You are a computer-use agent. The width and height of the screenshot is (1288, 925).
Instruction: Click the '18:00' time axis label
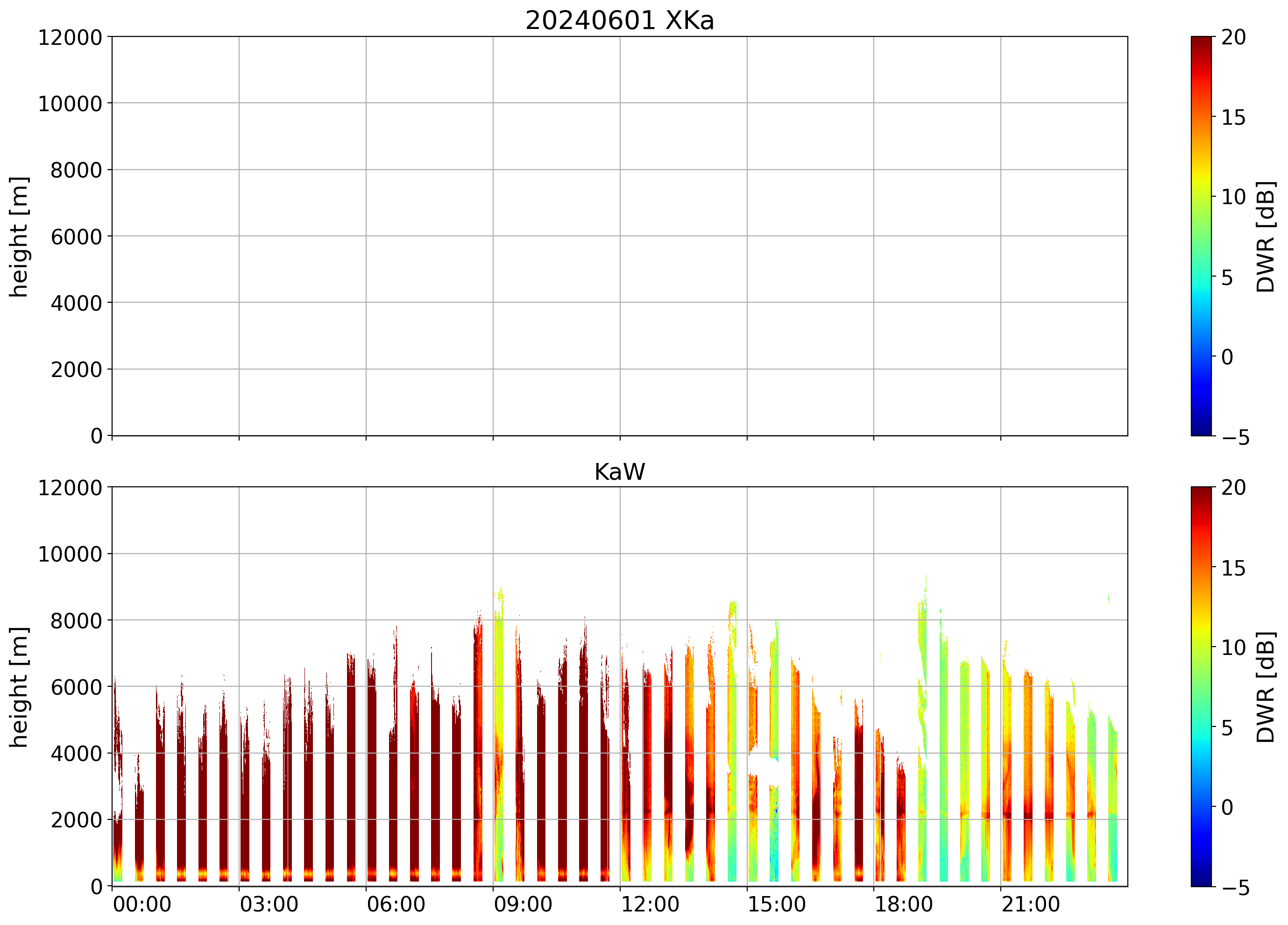[903, 904]
